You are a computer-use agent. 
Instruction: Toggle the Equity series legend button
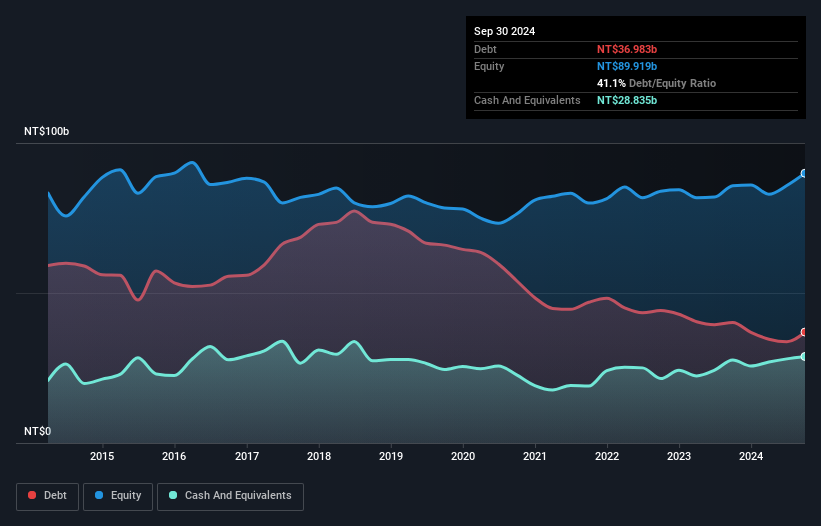point(118,496)
